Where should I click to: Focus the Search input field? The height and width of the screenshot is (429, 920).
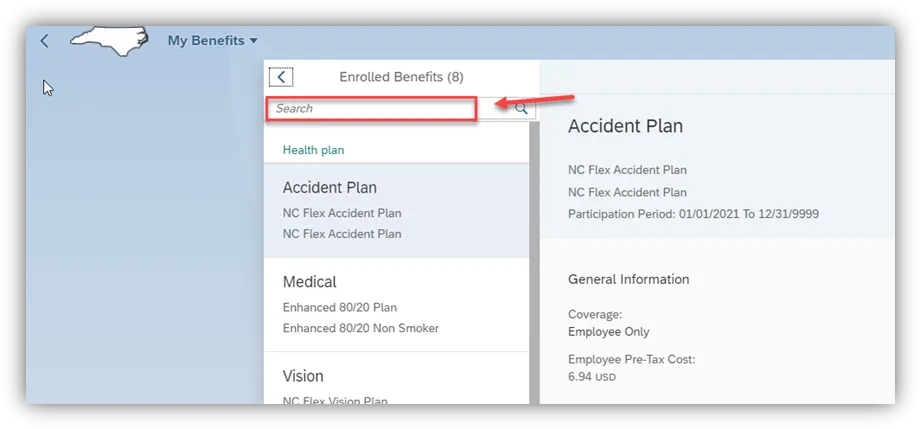point(370,108)
